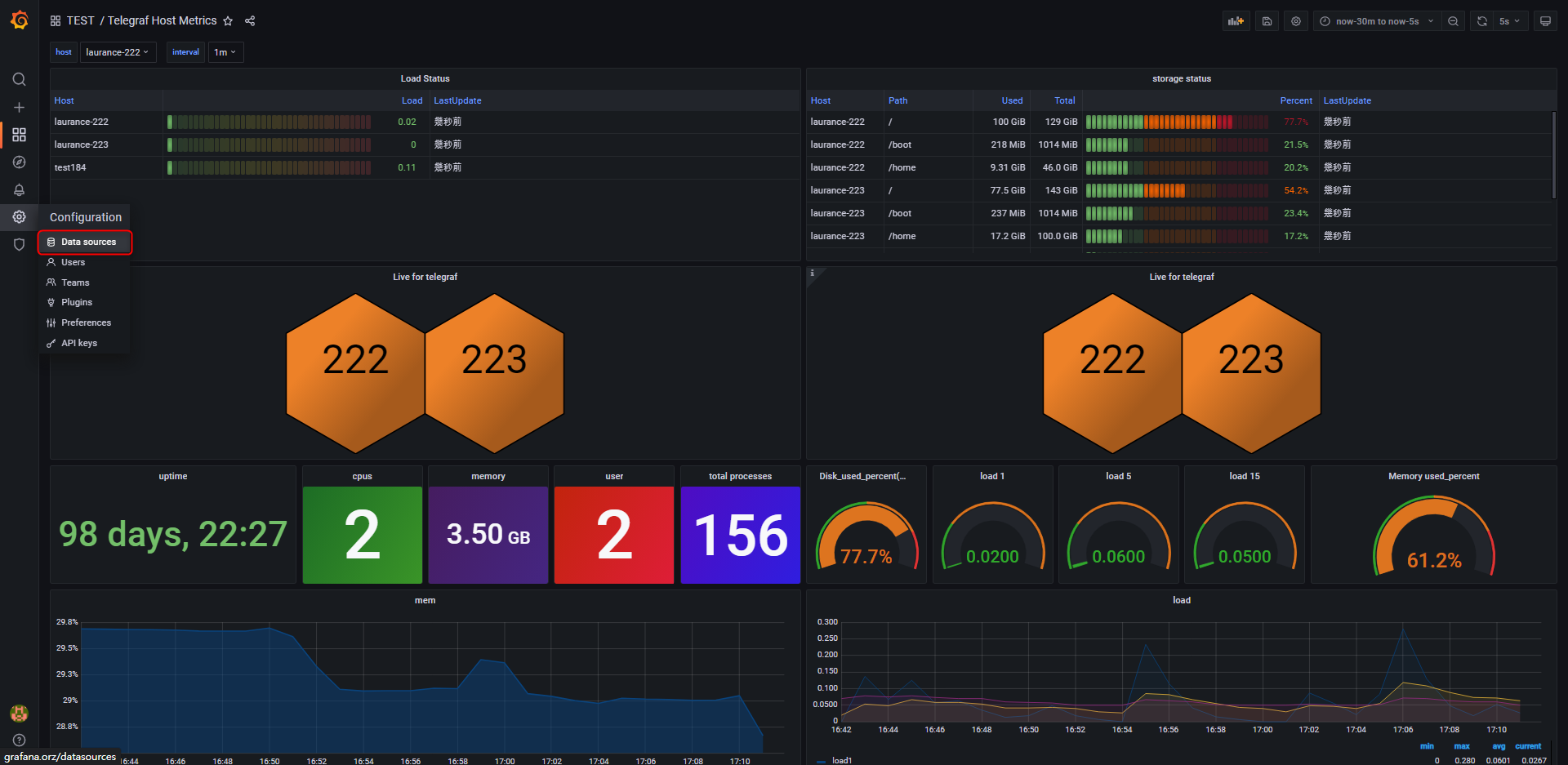
Task: Select Data sources in Configuration menu
Action: pyautogui.click(x=84, y=242)
